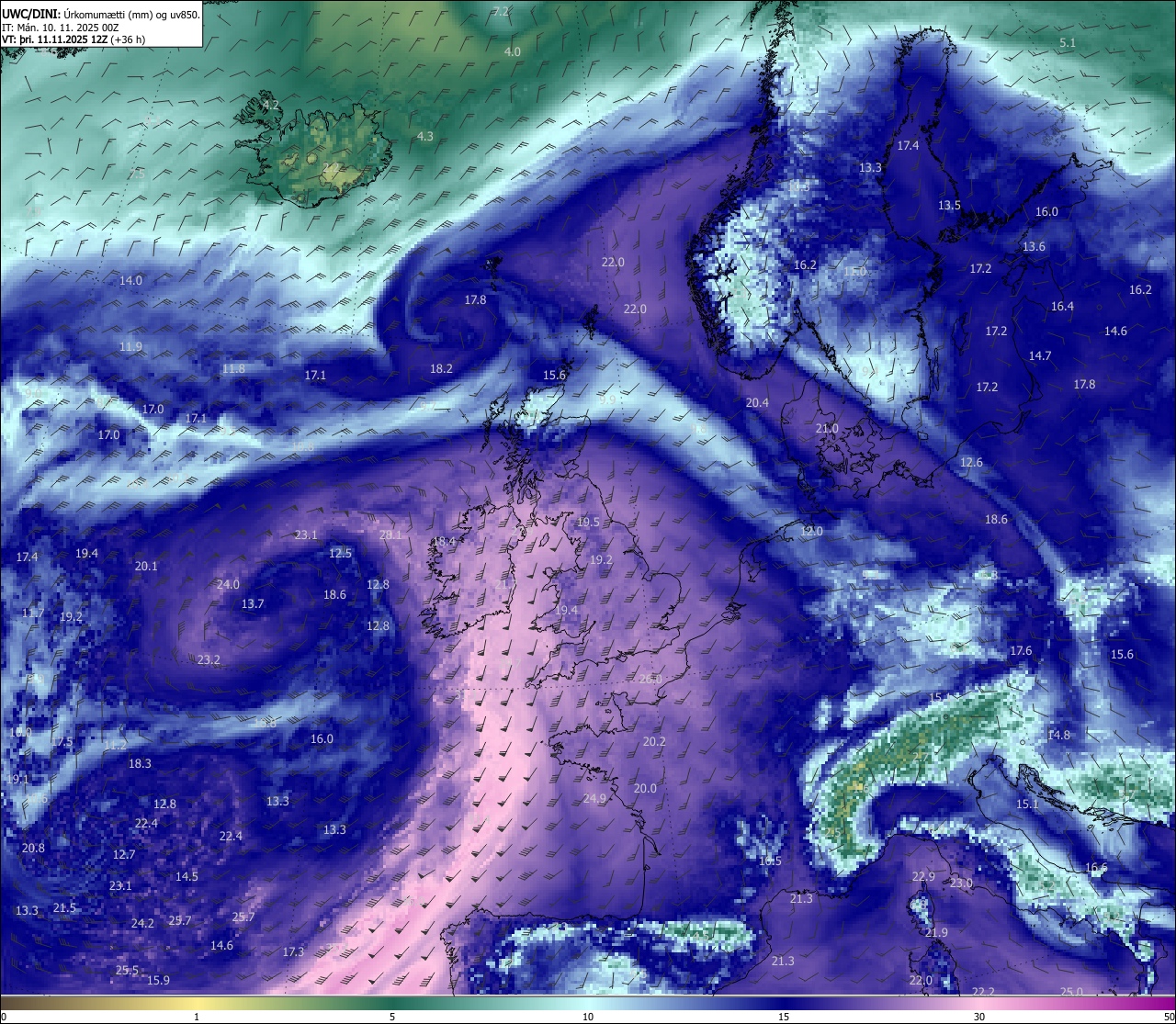Select the 23.2 value south of the low

click(209, 660)
